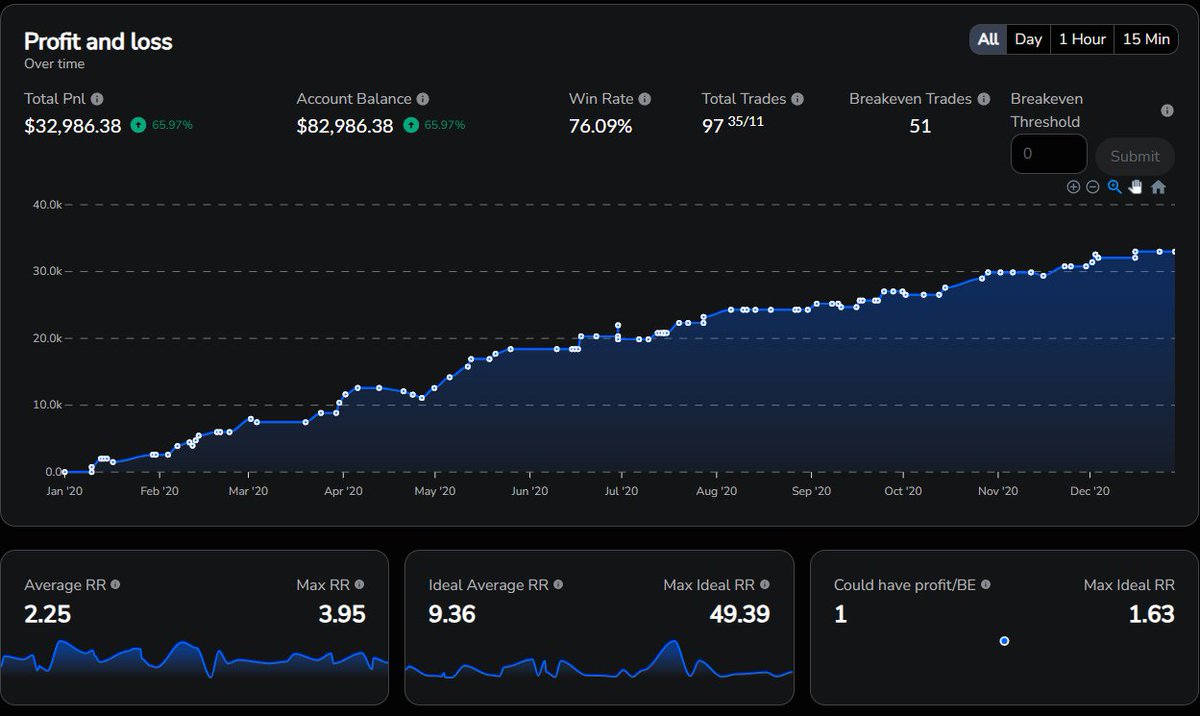1200x716 pixels.
Task: Click green up arrow beside Account Balance
Action: (410, 126)
